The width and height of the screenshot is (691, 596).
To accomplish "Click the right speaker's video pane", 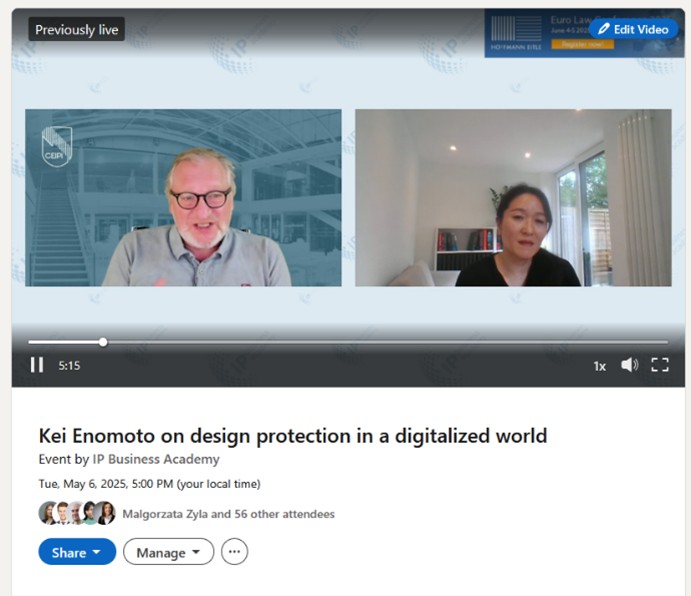I will pos(513,198).
